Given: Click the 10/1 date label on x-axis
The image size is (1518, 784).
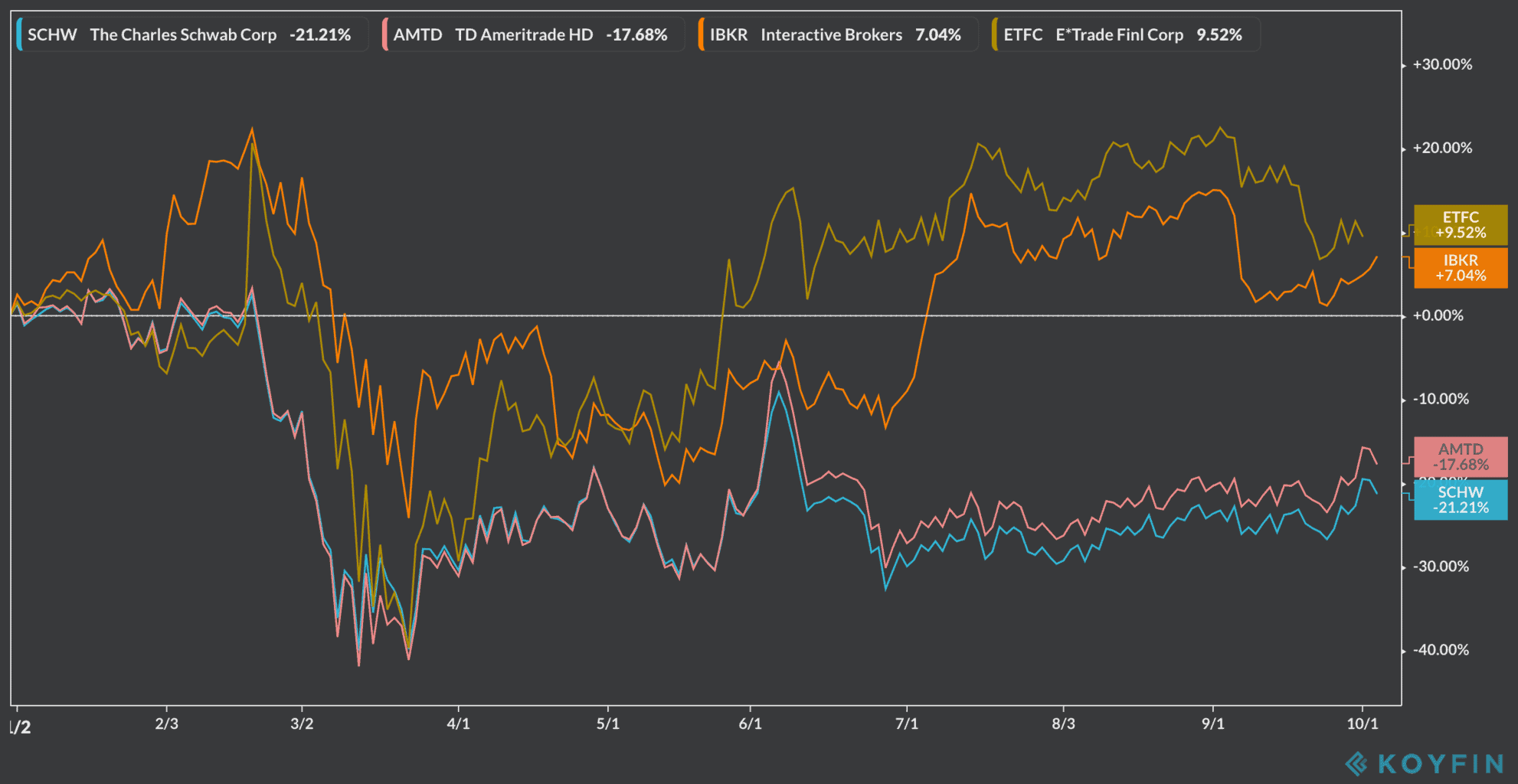Looking at the screenshot, I should pyautogui.click(x=1363, y=724).
